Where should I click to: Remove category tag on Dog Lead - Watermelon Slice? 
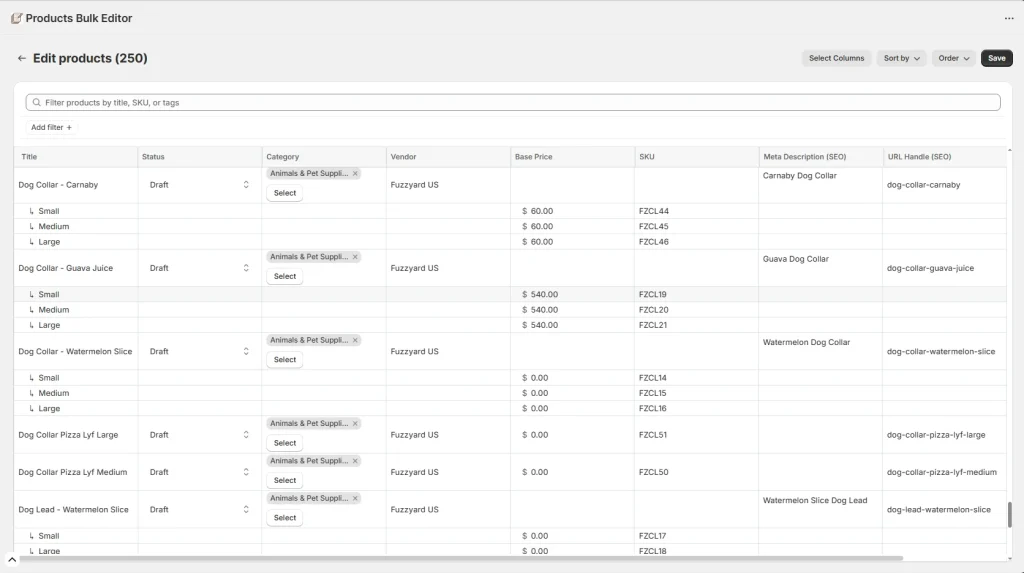355,498
